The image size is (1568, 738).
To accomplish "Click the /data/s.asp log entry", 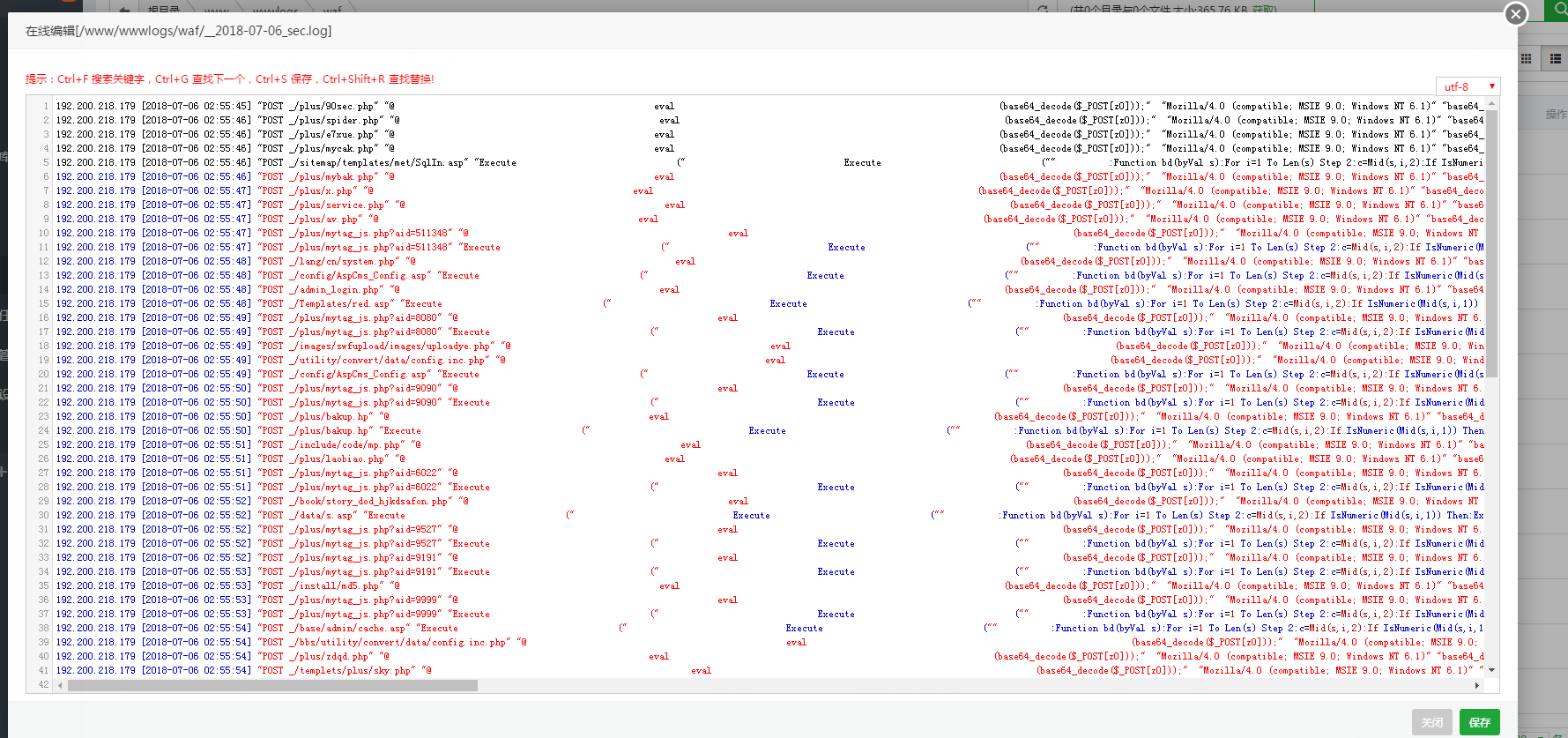I will coord(770,515).
